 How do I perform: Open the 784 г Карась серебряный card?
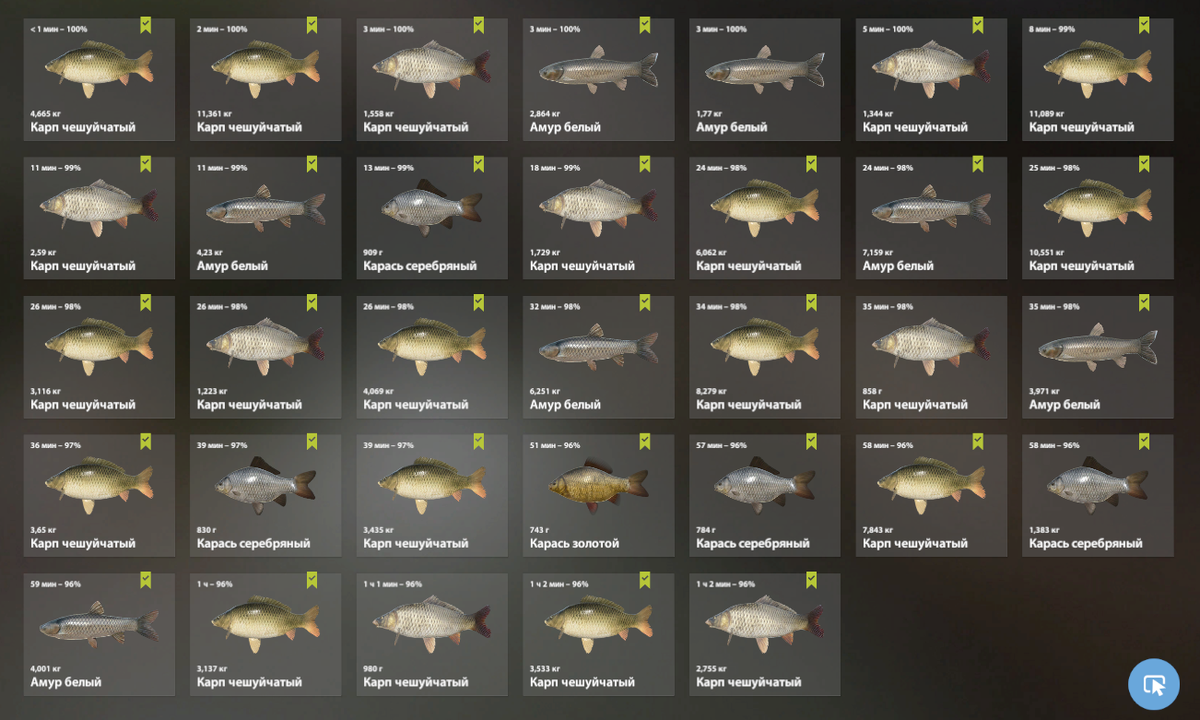click(x=765, y=496)
